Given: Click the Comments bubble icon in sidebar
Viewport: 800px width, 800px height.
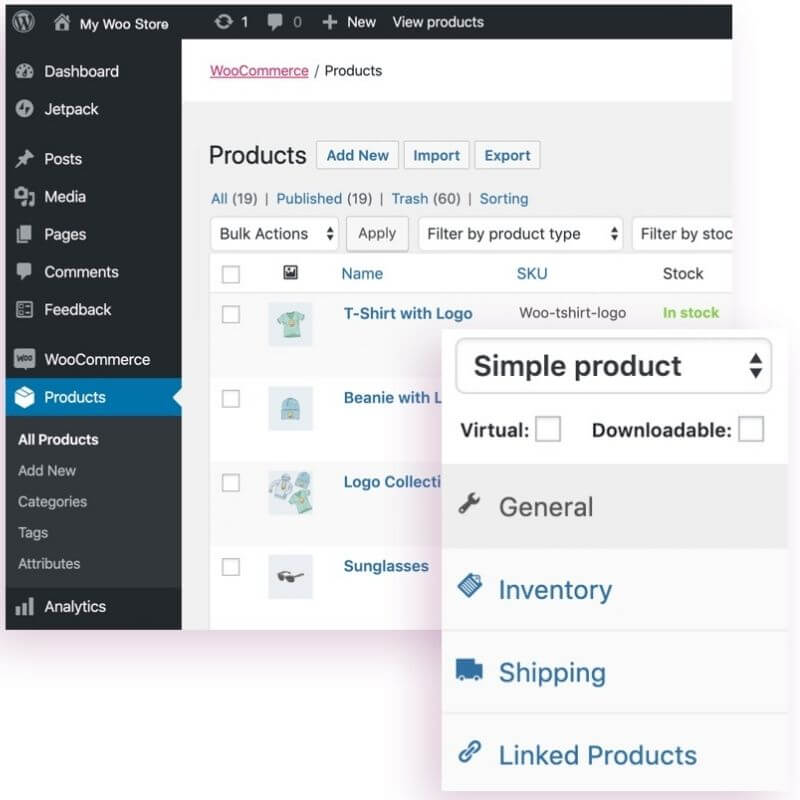Looking at the screenshot, I should coord(24,271).
